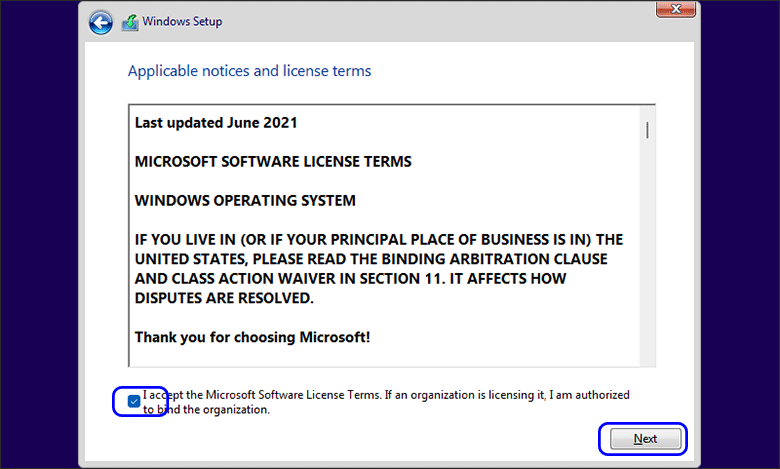Click 'WINDOWS OPERATING SYSTEM' text
This screenshot has width=780, height=469.
click(245, 200)
